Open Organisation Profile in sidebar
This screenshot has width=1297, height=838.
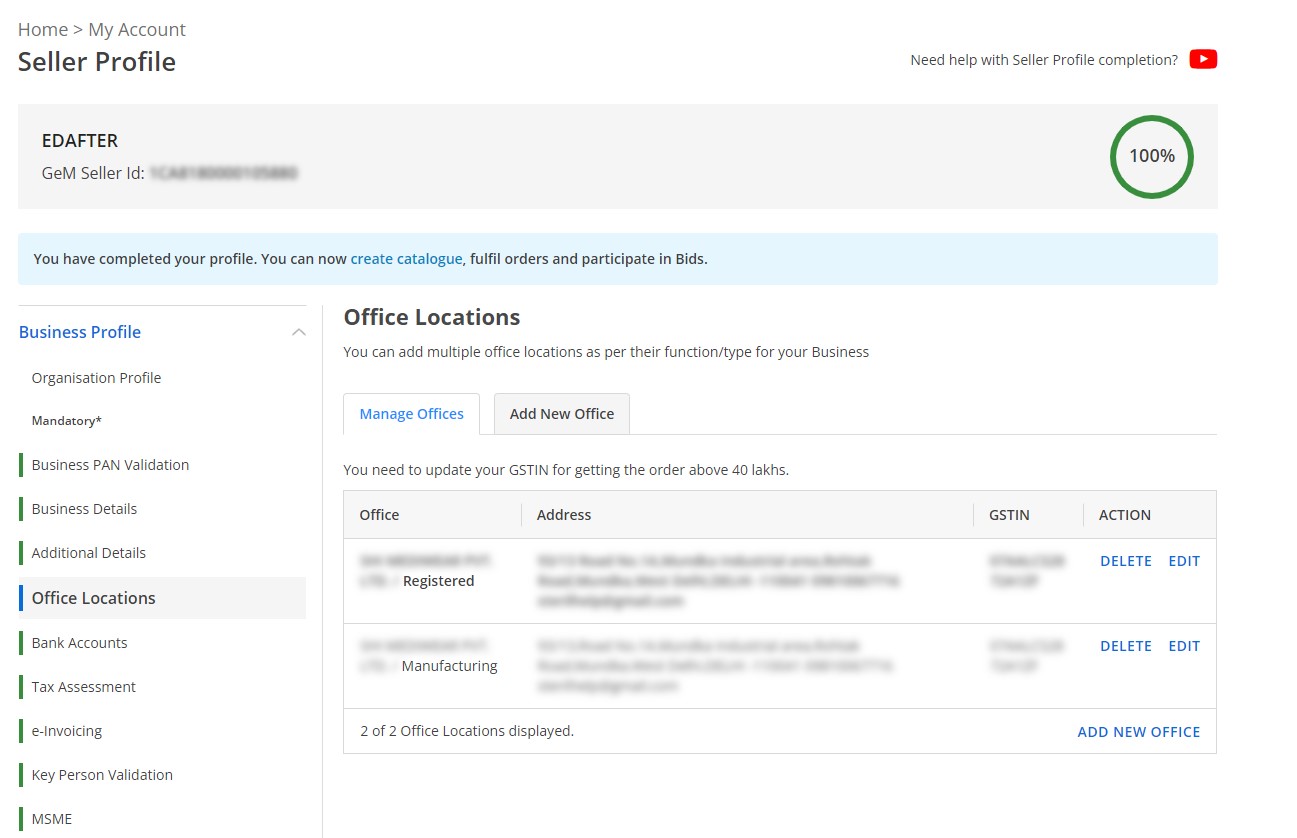(x=96, y=378)
